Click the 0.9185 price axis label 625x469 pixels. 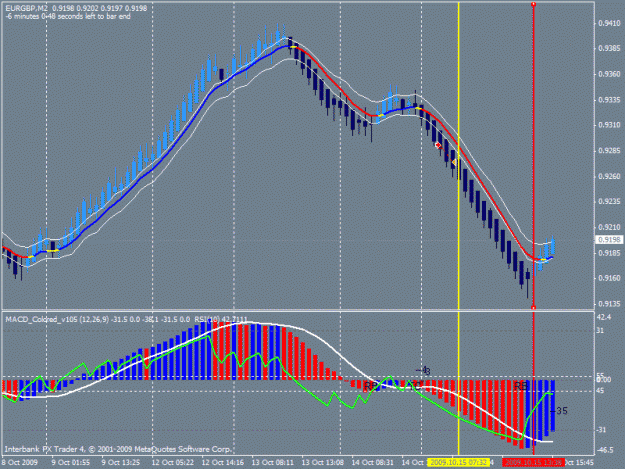coord(609,253)
